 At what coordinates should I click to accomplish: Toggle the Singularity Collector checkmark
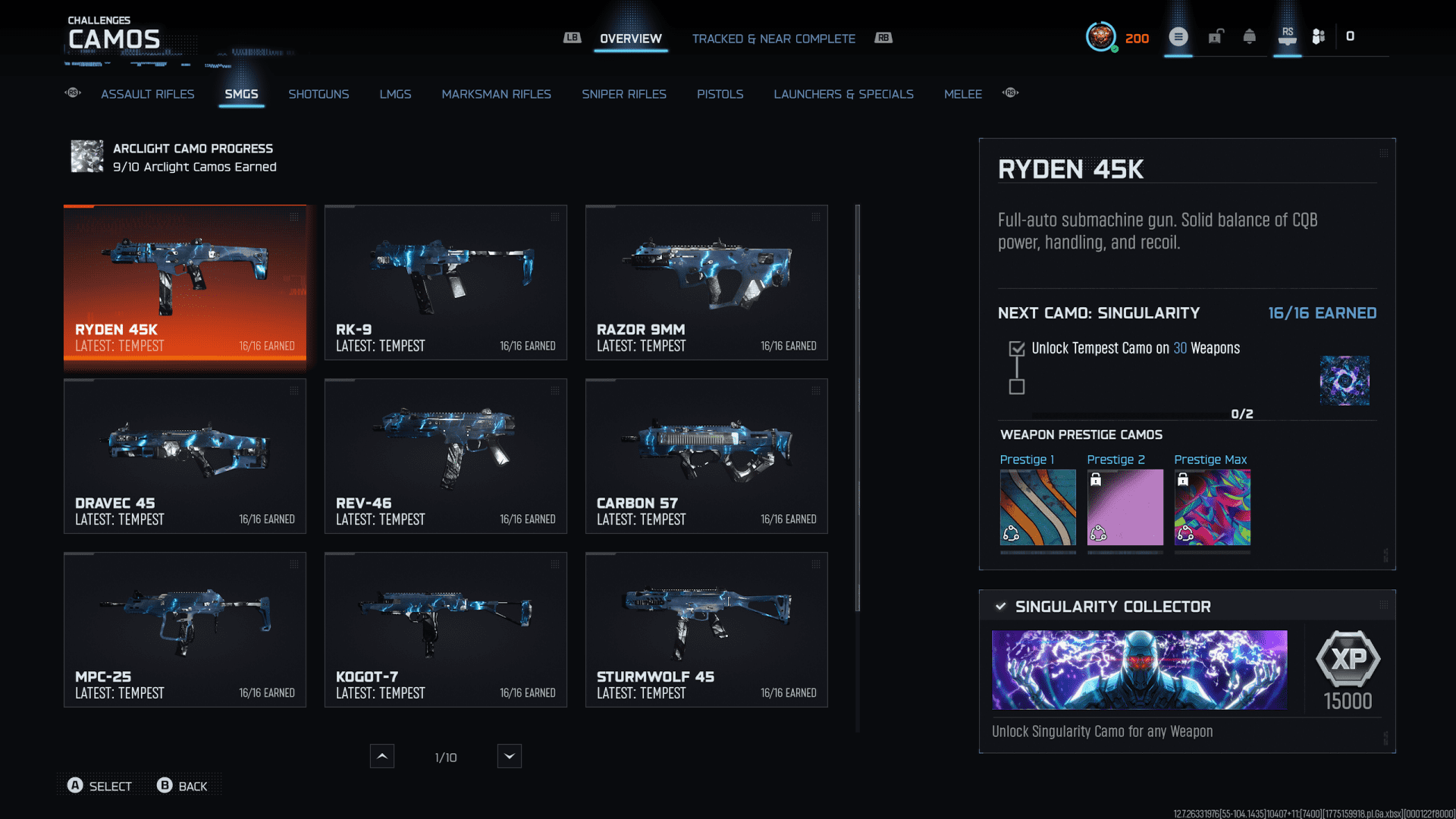1001,607
